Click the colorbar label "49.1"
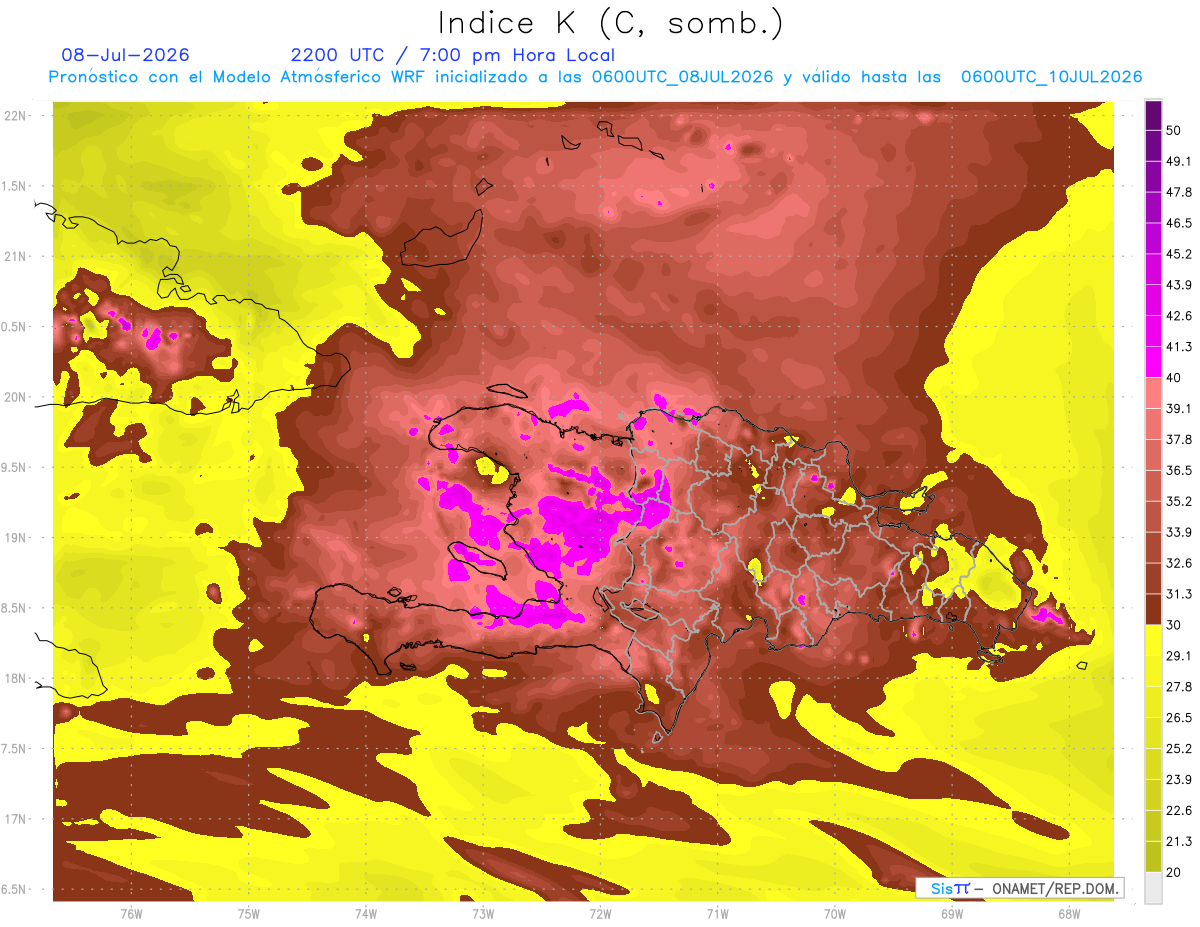 pyautogui.click(x=1178, y=162)
